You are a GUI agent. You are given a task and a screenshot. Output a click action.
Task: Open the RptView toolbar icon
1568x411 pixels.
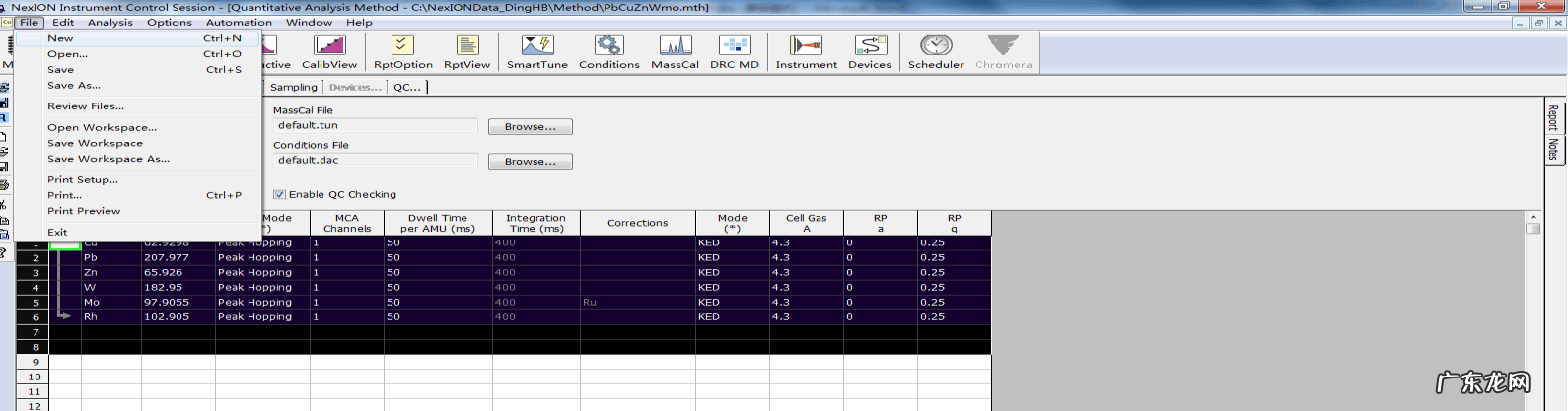(466, 51)
